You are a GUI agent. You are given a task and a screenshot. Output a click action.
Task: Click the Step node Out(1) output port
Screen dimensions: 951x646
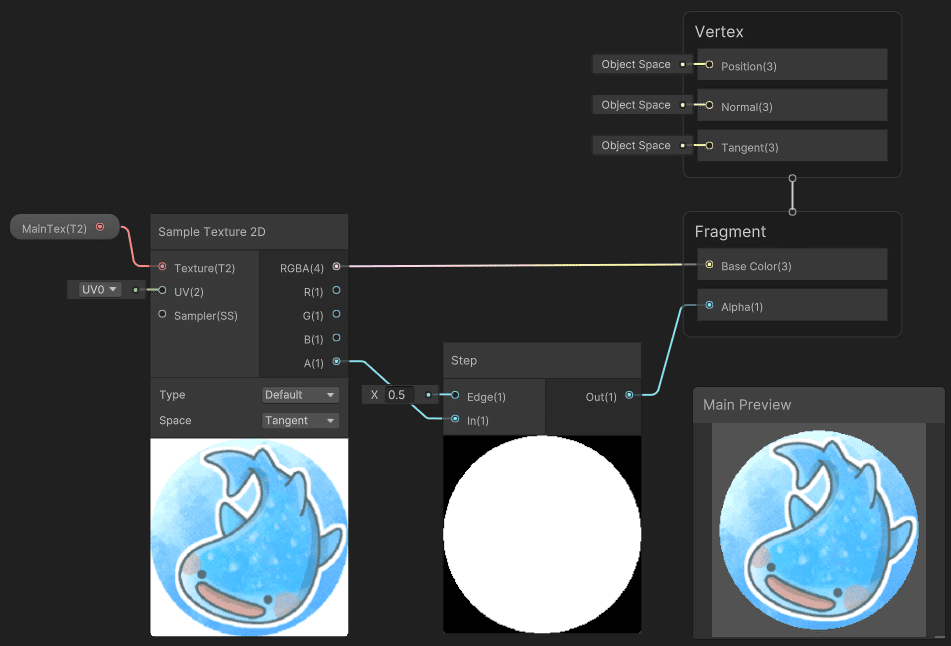tap(630, 395)
